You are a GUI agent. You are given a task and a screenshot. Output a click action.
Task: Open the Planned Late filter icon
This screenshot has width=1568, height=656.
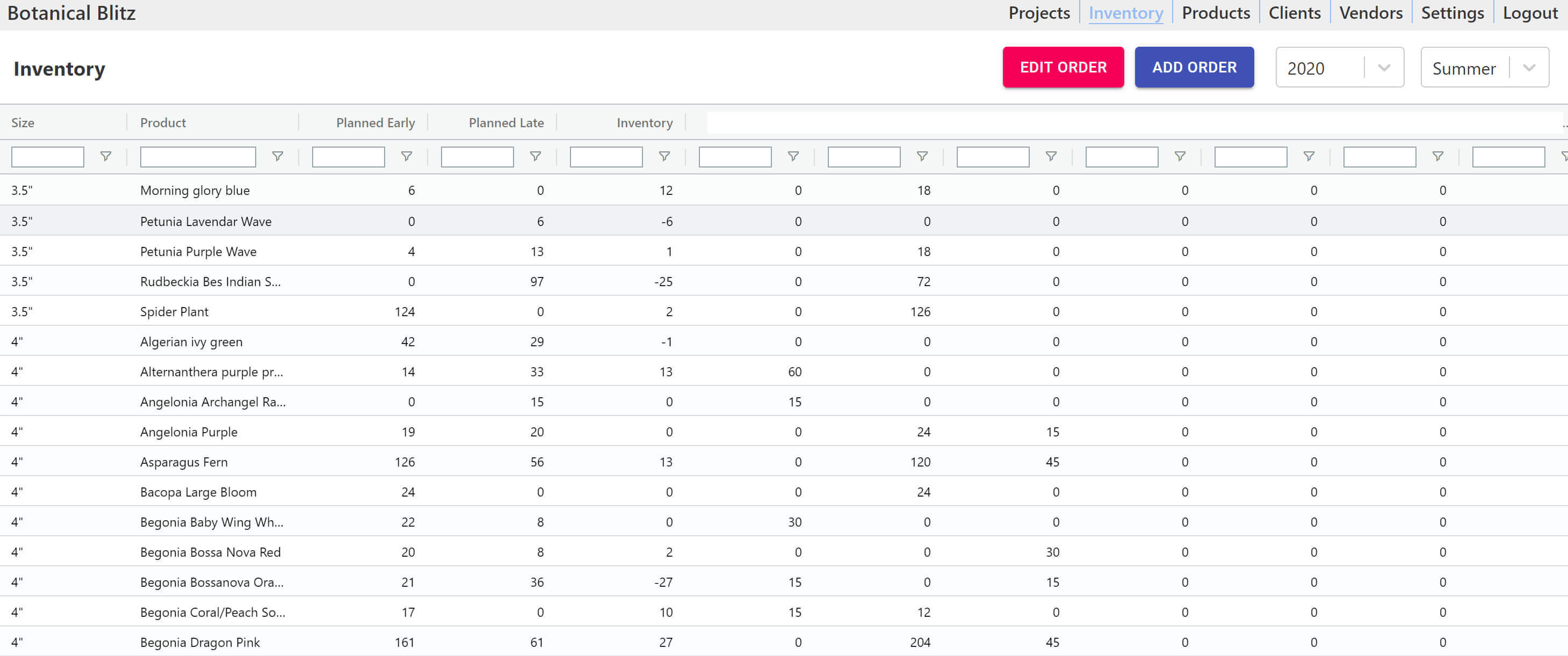pos(535,156)
